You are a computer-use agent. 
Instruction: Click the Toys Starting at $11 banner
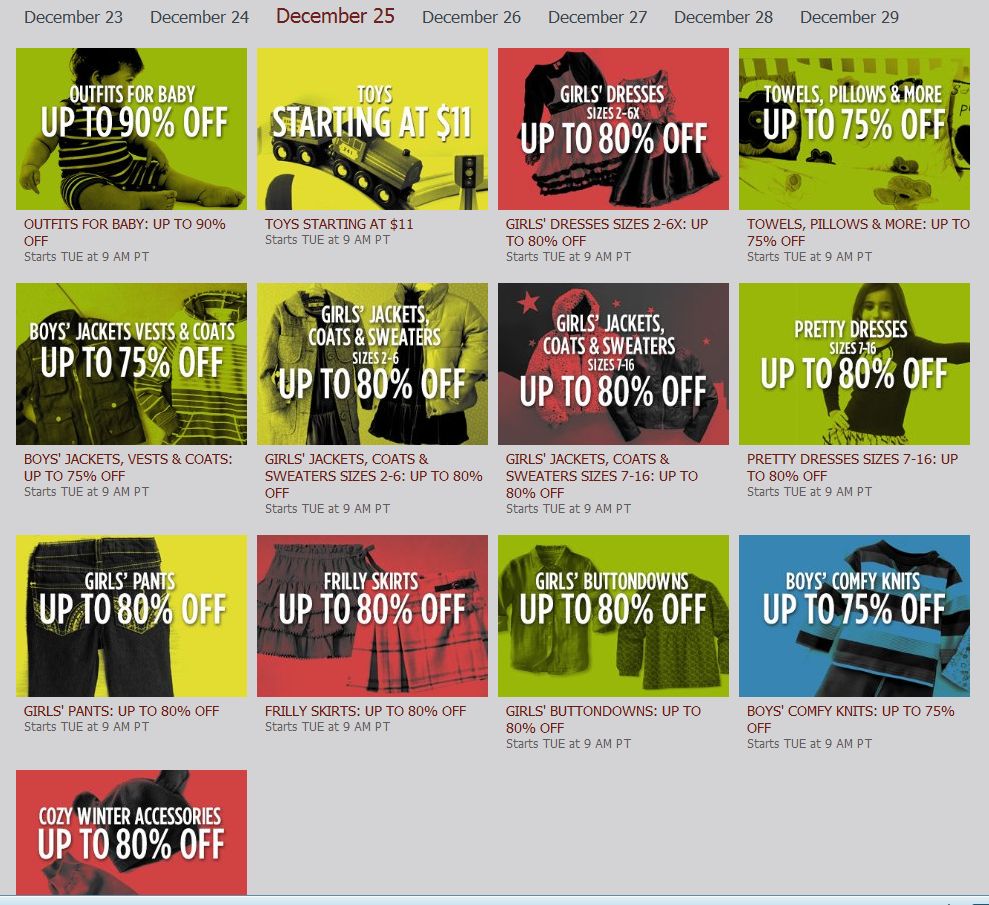point(372,129)
